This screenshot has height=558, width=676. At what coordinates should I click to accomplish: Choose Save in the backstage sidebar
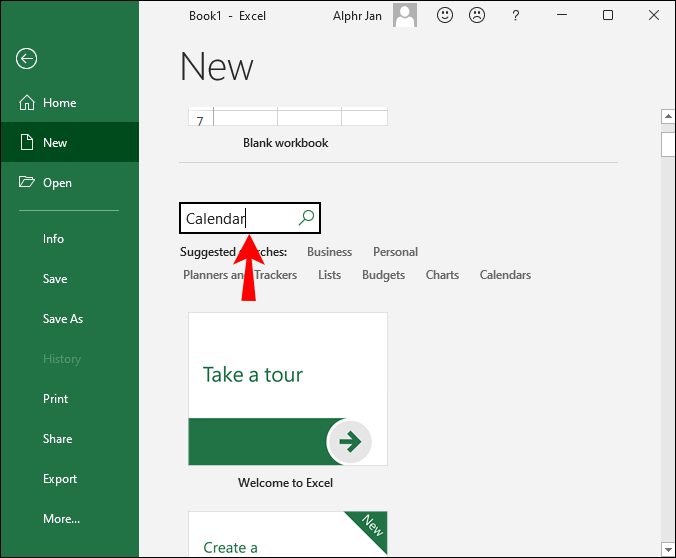[x=55, y=279]
